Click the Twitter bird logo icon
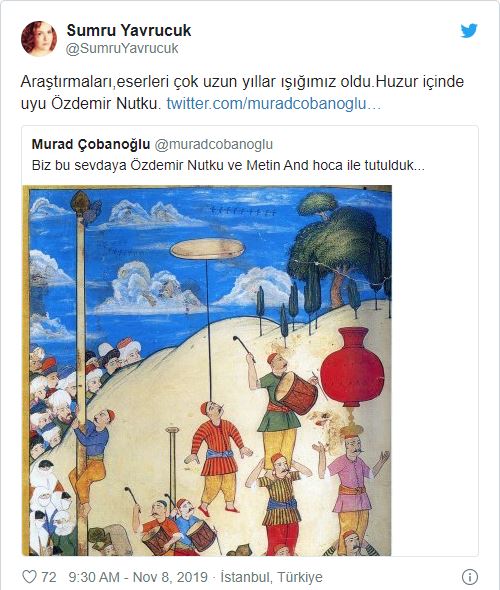The height and width of the screenshot is (590, 500). pos(469,31)
